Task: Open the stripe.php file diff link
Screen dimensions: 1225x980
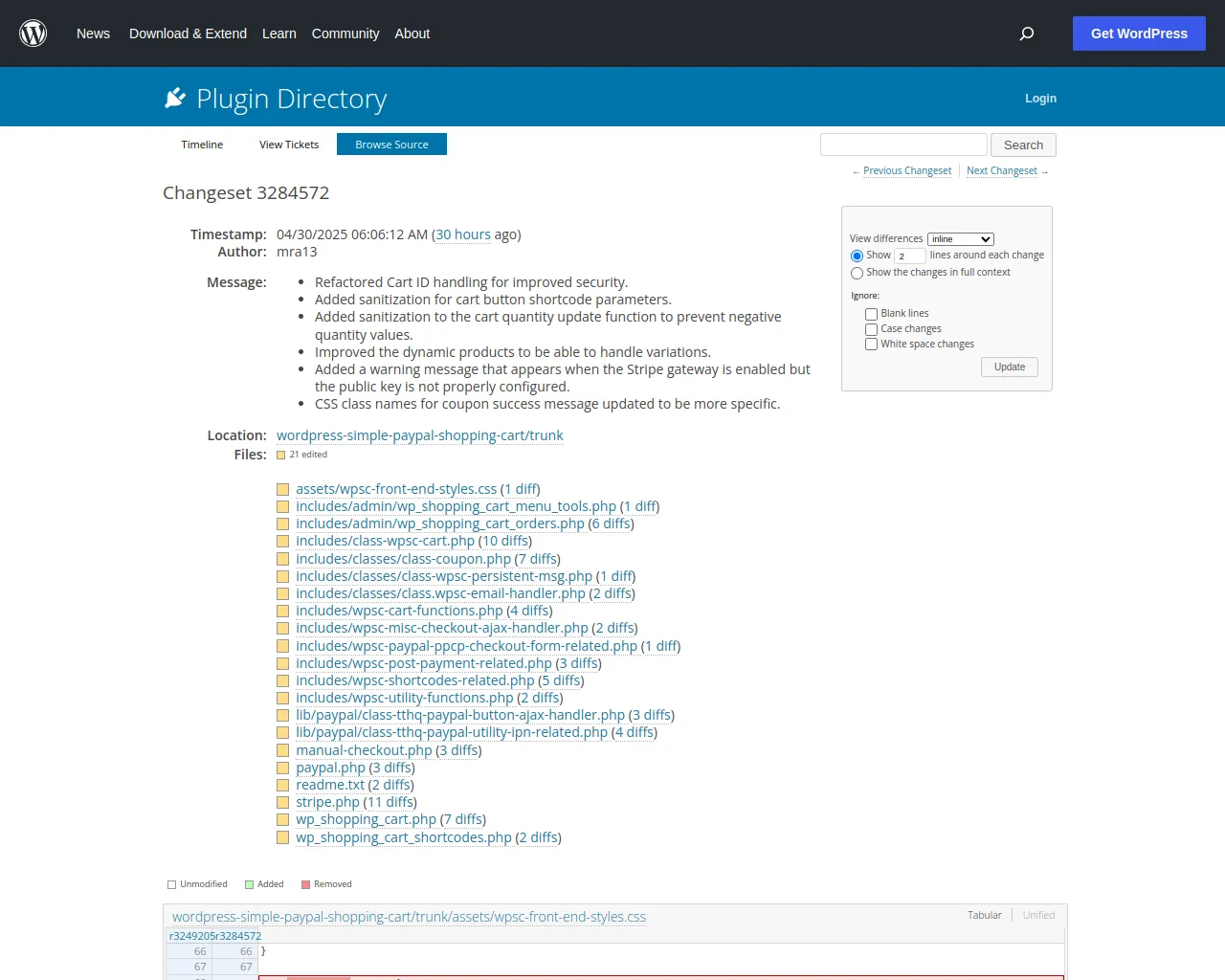Action: click(327, 802)
